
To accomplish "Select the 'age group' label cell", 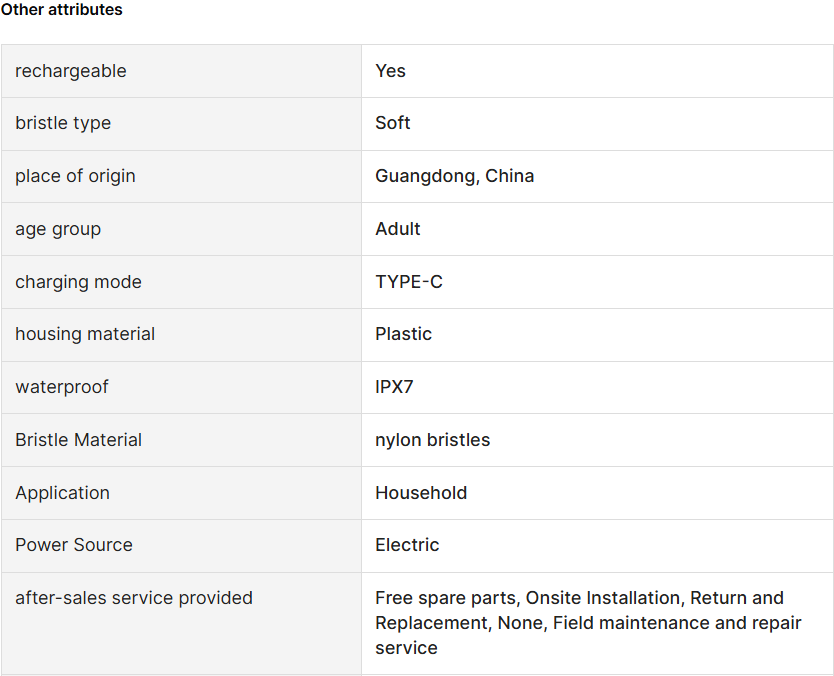I will click(x=181, y=229).
